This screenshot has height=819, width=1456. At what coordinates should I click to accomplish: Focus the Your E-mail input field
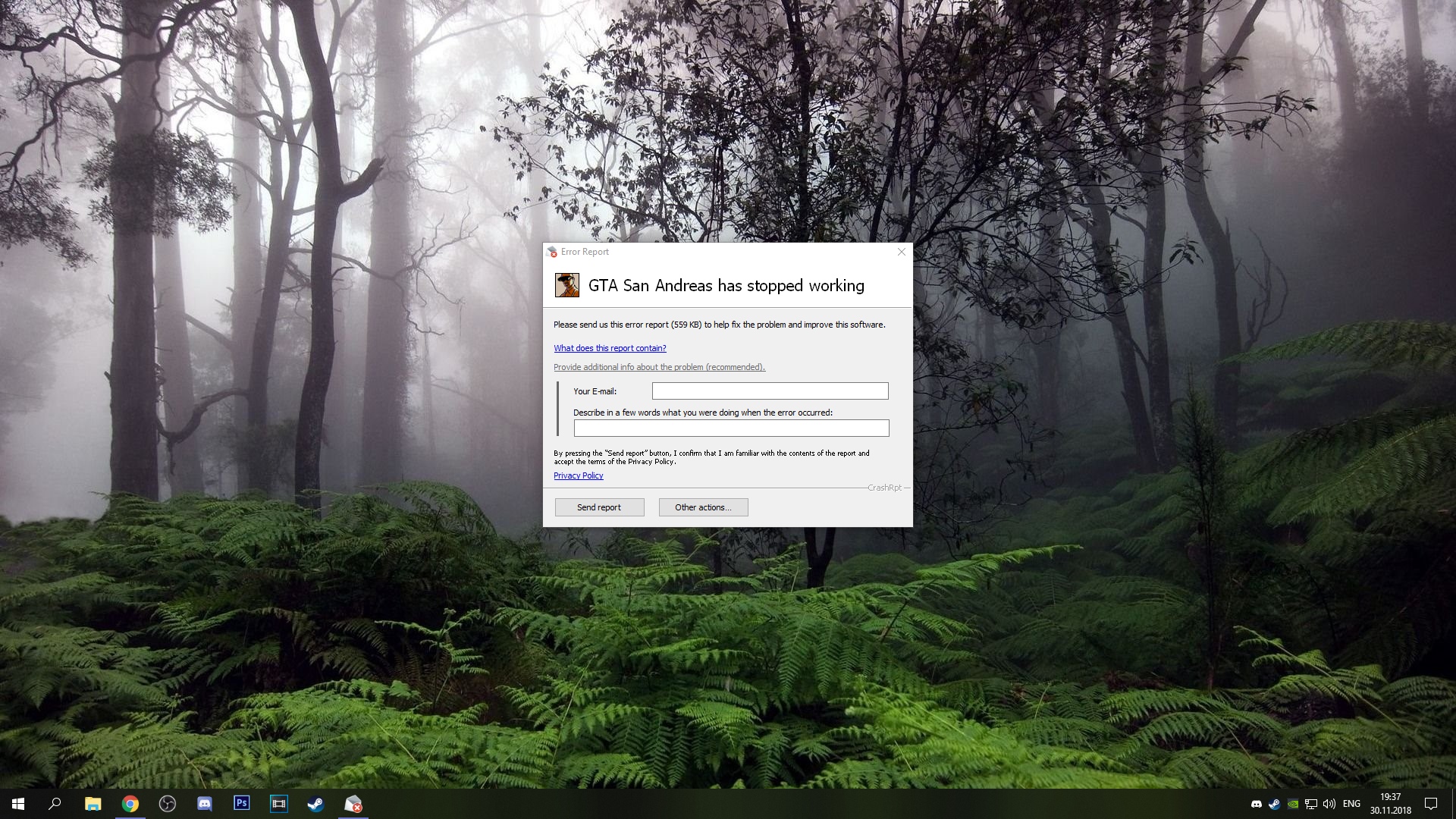point(770,391)
